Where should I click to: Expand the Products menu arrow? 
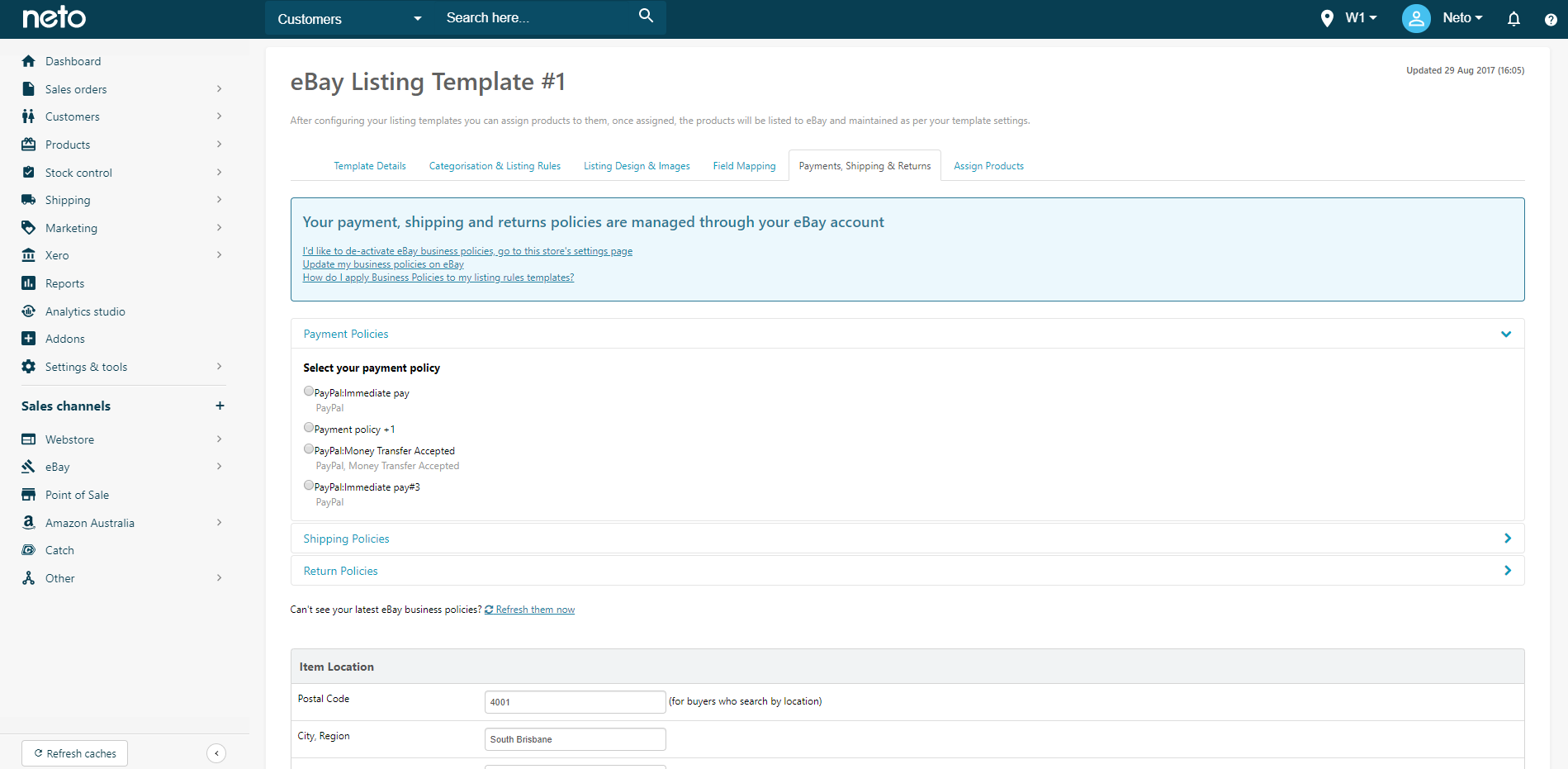point(219,145)
